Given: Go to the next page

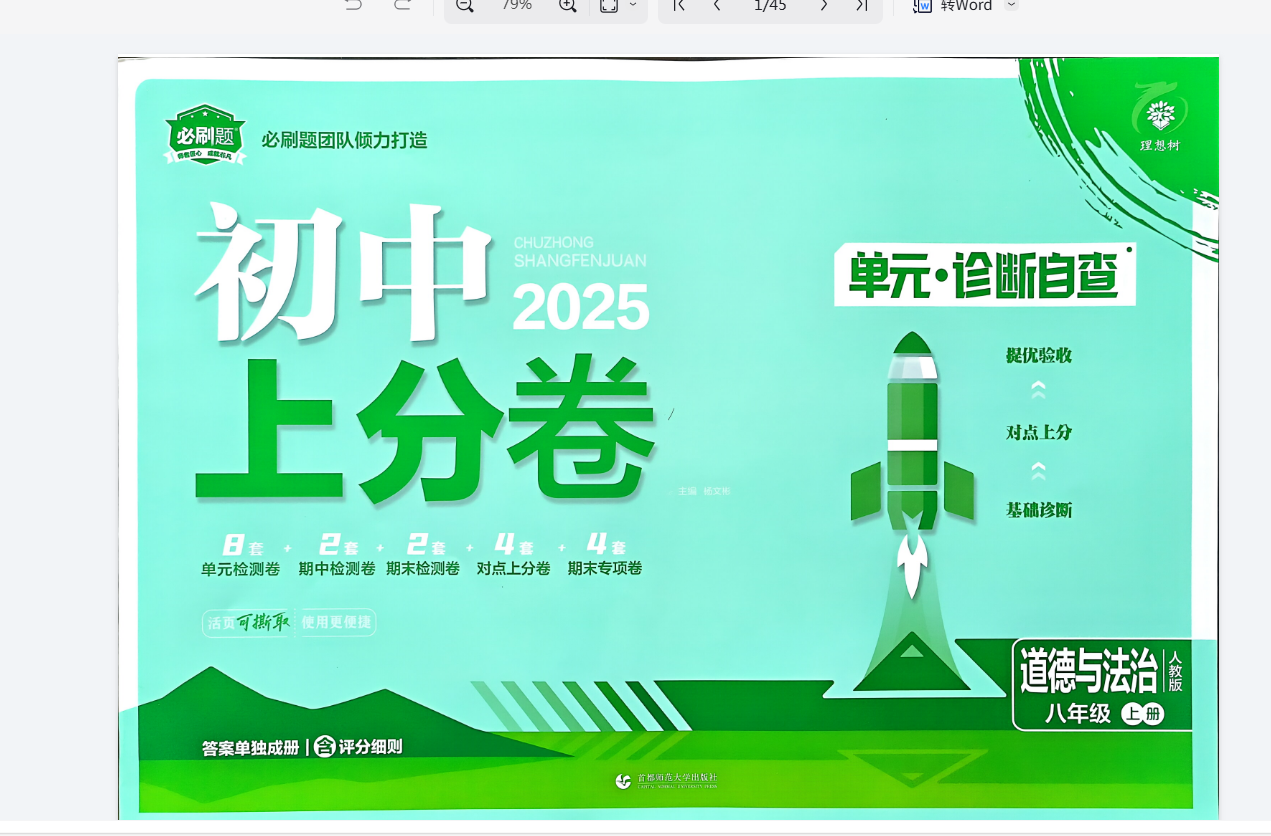Looking at the screenshot, I should (824, 5).
